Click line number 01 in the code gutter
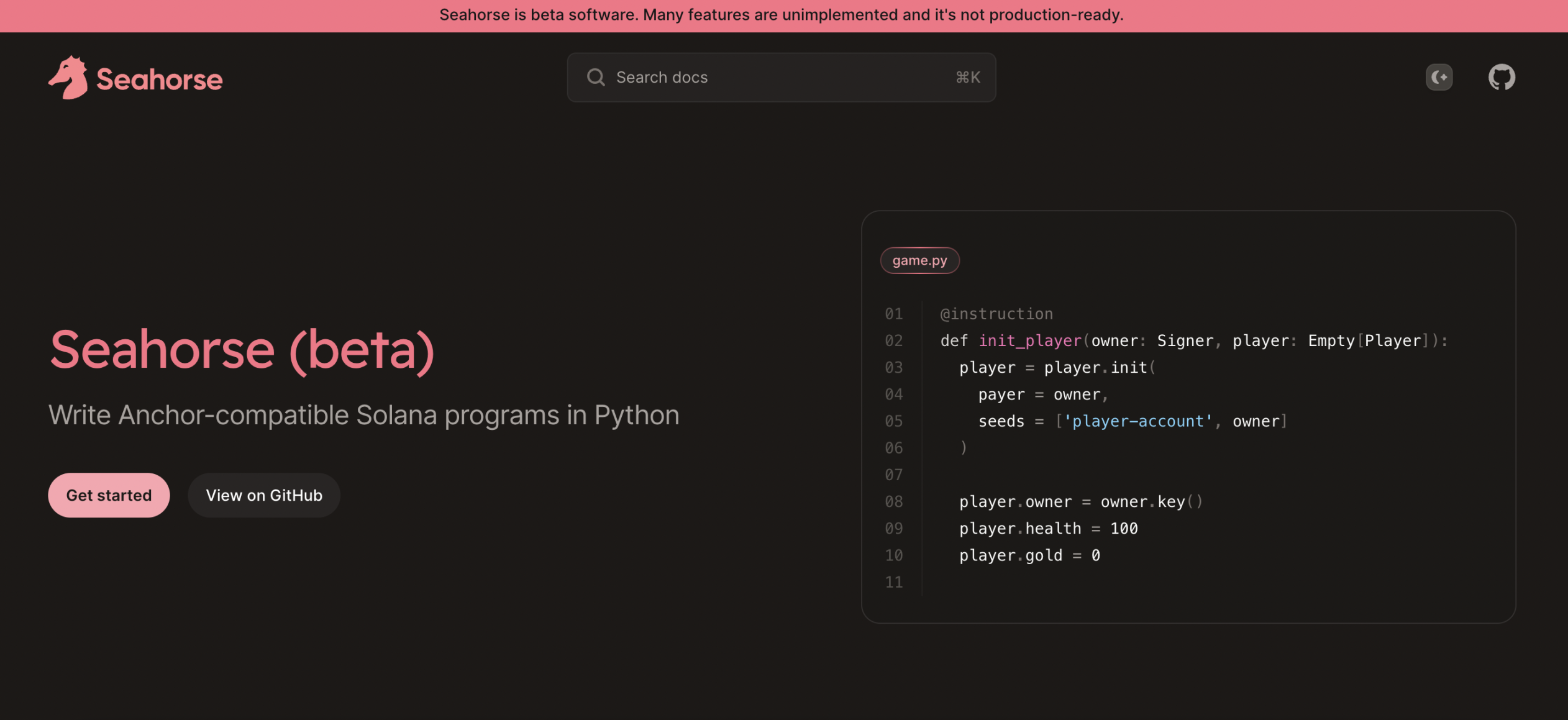The width and height of the screenshot is (1568, 720). (893, 314)
